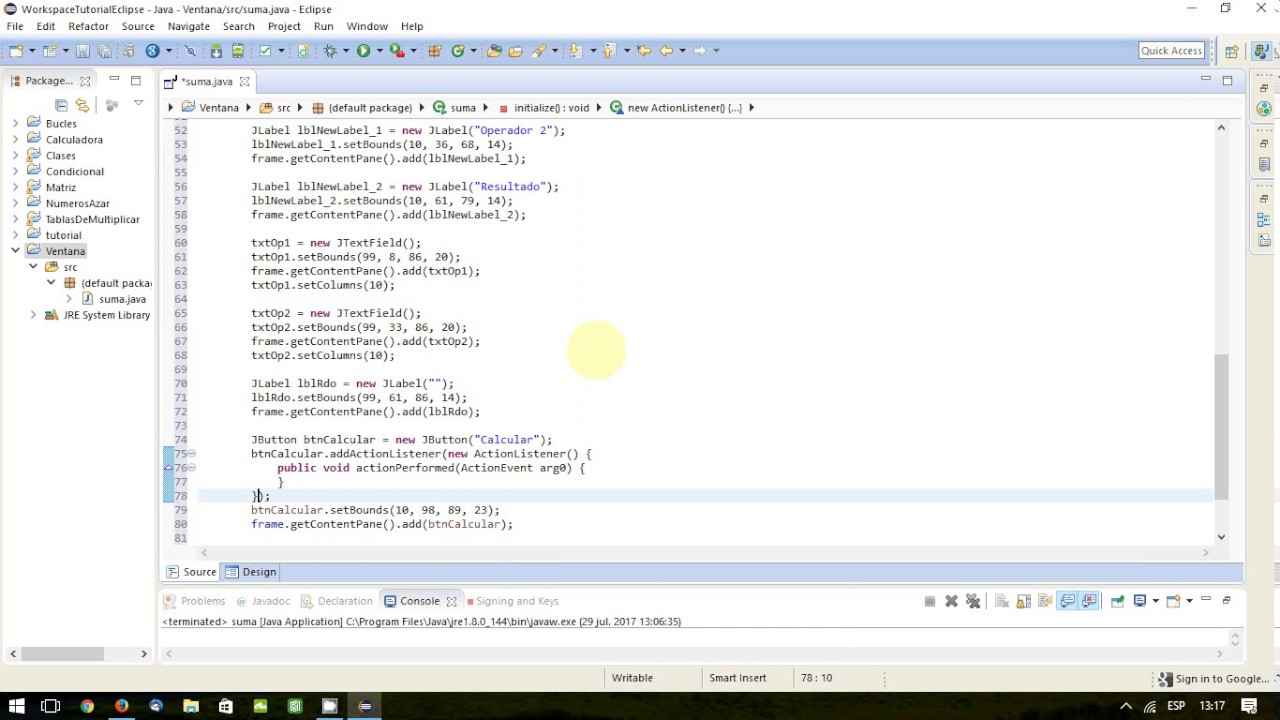This screenshot has width=1280, height=720.
Task: Toggle Scroll Lock in Console
Action: (1024, 601)
